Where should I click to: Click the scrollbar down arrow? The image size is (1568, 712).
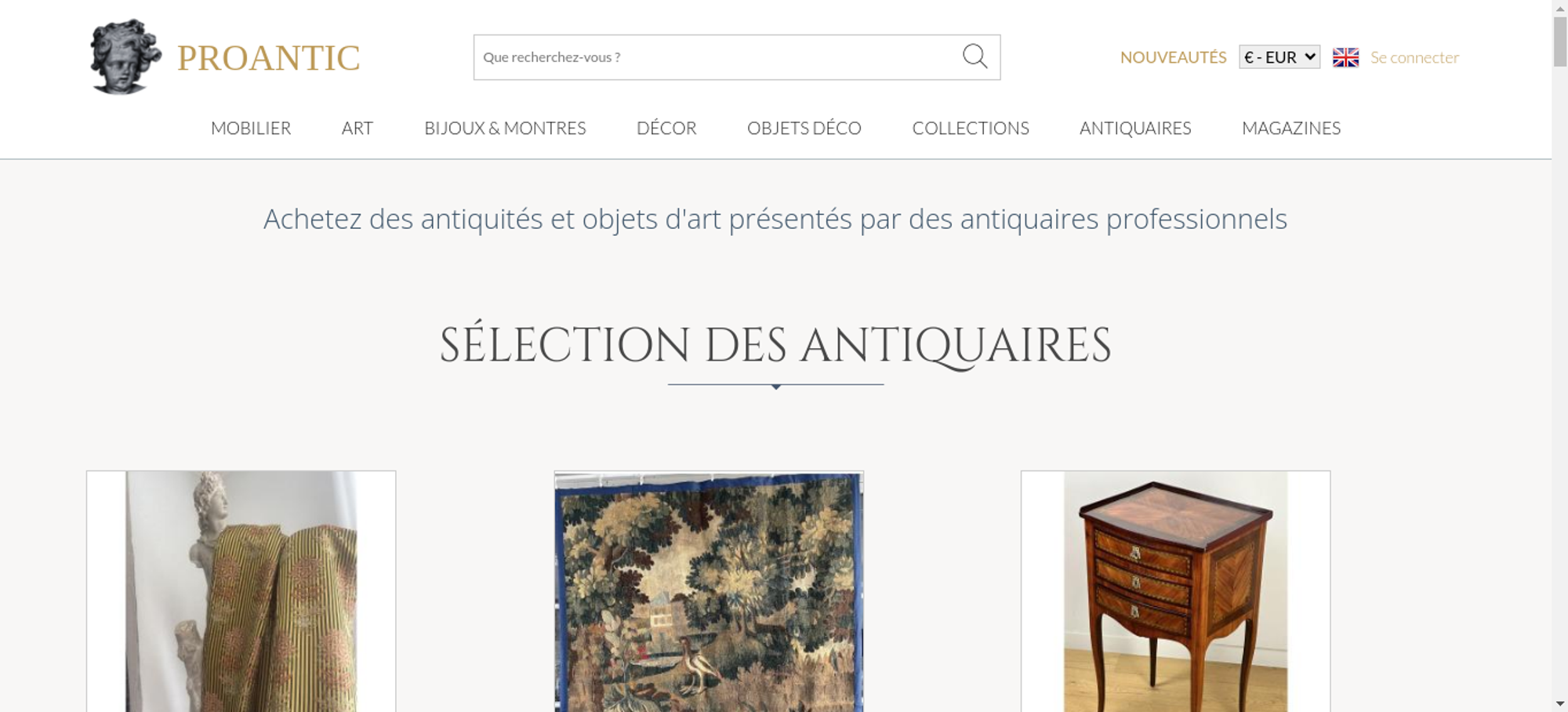coord(1559,704)
